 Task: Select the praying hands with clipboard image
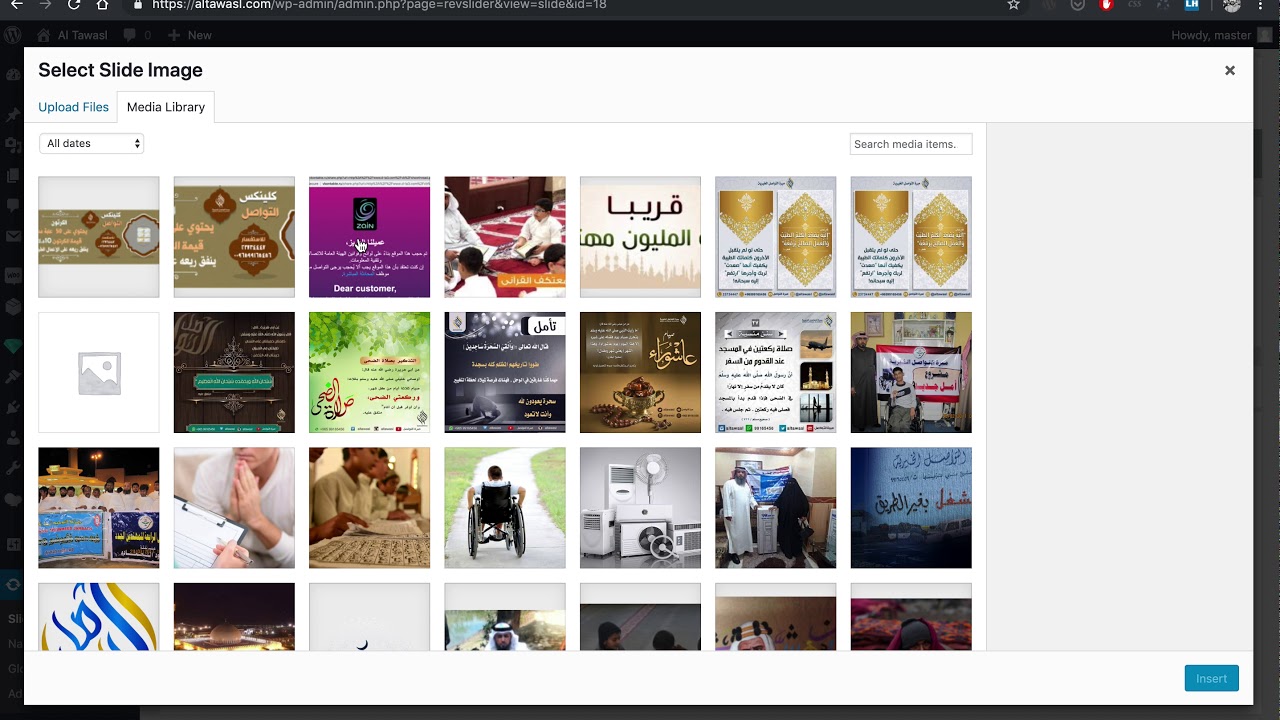[x=234, y=508]
